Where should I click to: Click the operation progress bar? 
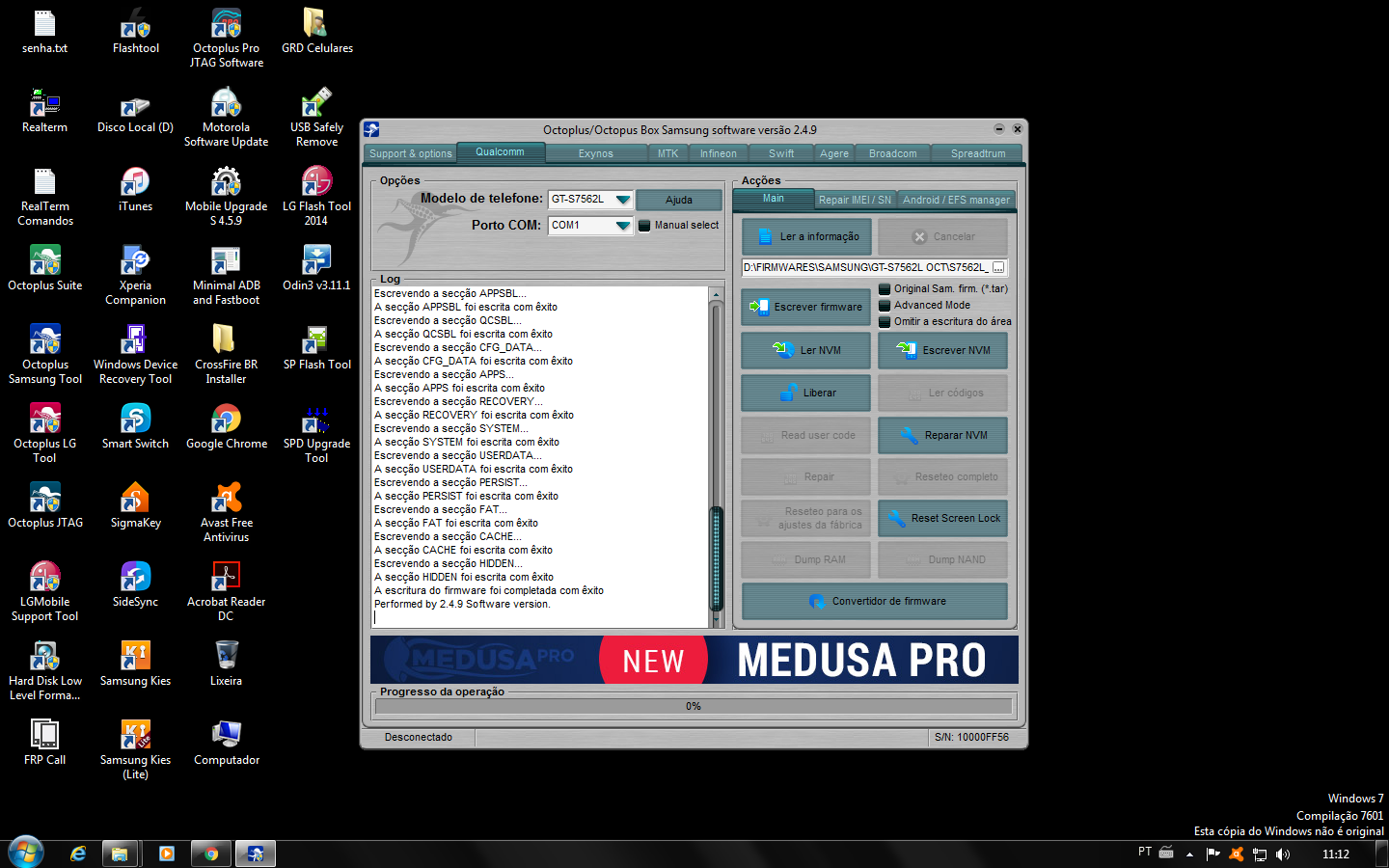tap(694, 706)
